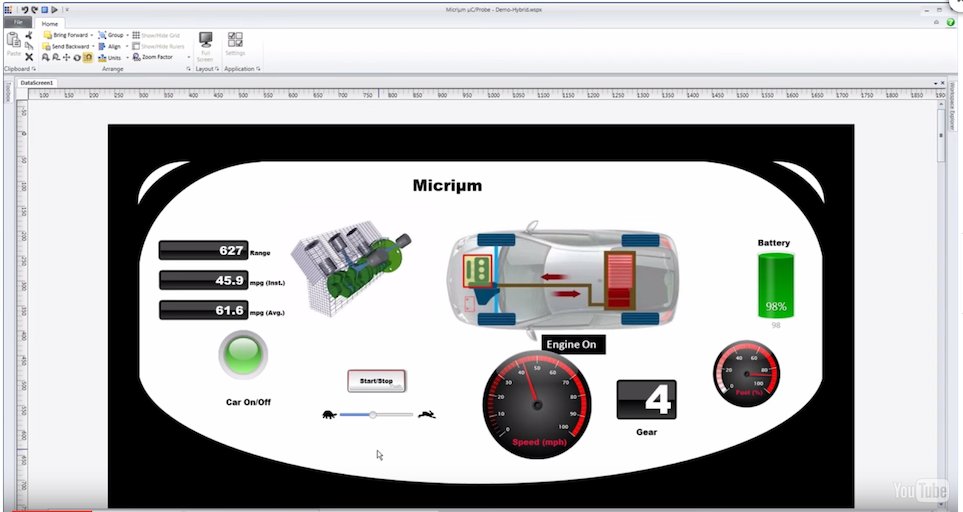Select the 3D engine block image

351,267
